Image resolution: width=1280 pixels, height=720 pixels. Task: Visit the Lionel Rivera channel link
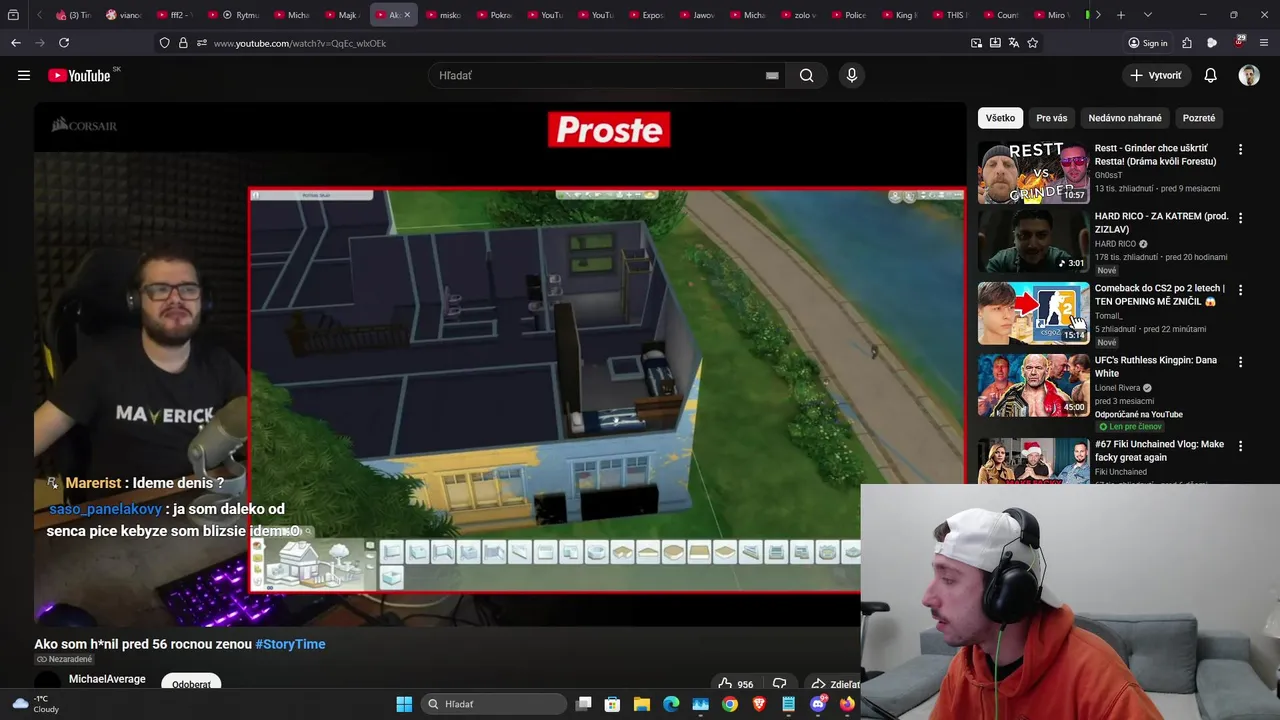point(1118,388)
